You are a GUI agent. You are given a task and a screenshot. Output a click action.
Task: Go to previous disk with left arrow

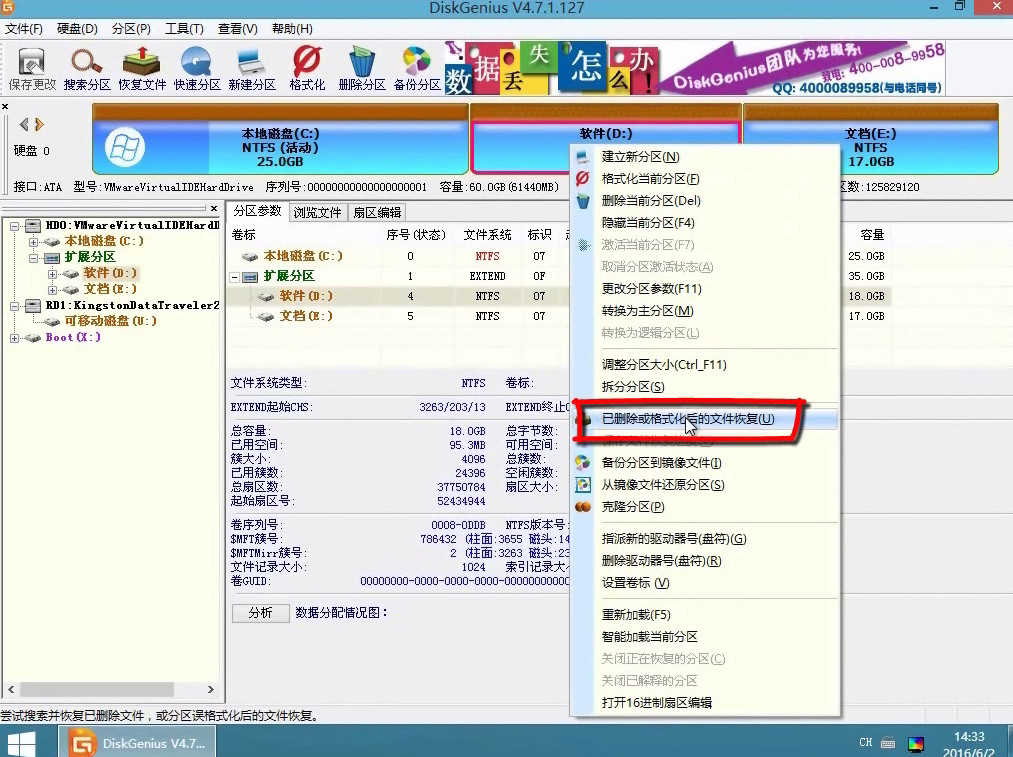click(x=24, y=124)
